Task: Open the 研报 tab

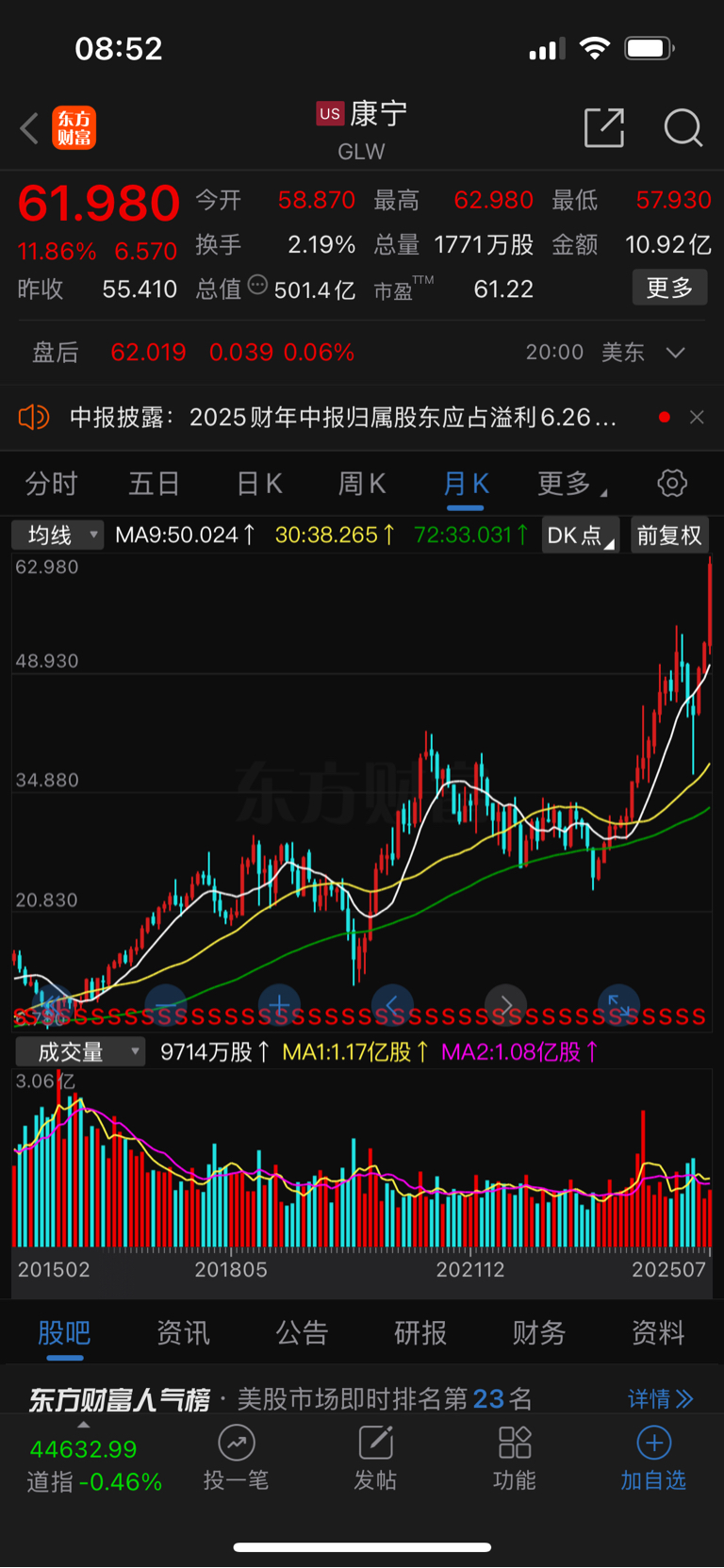Action: [x=420, y=1332]
